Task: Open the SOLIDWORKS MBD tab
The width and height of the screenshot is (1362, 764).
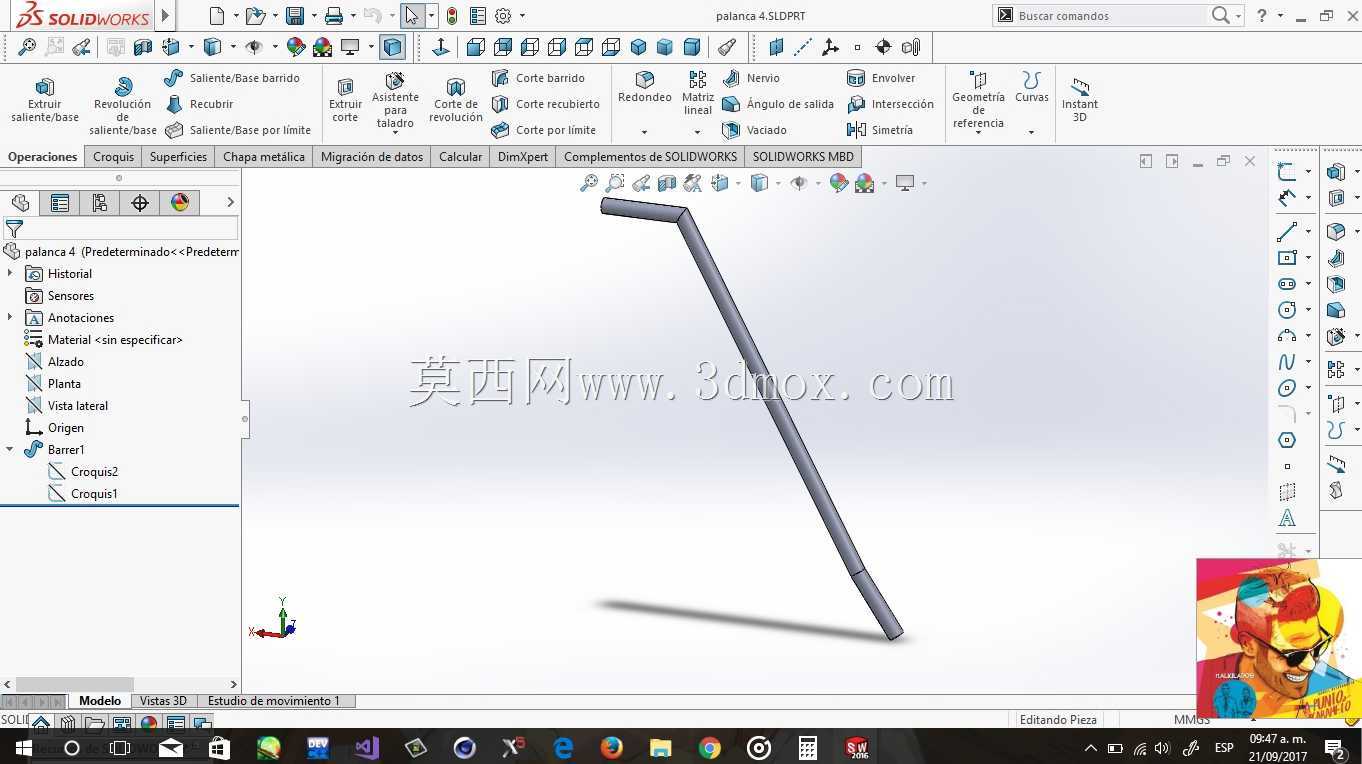Action: click(803, 156)
